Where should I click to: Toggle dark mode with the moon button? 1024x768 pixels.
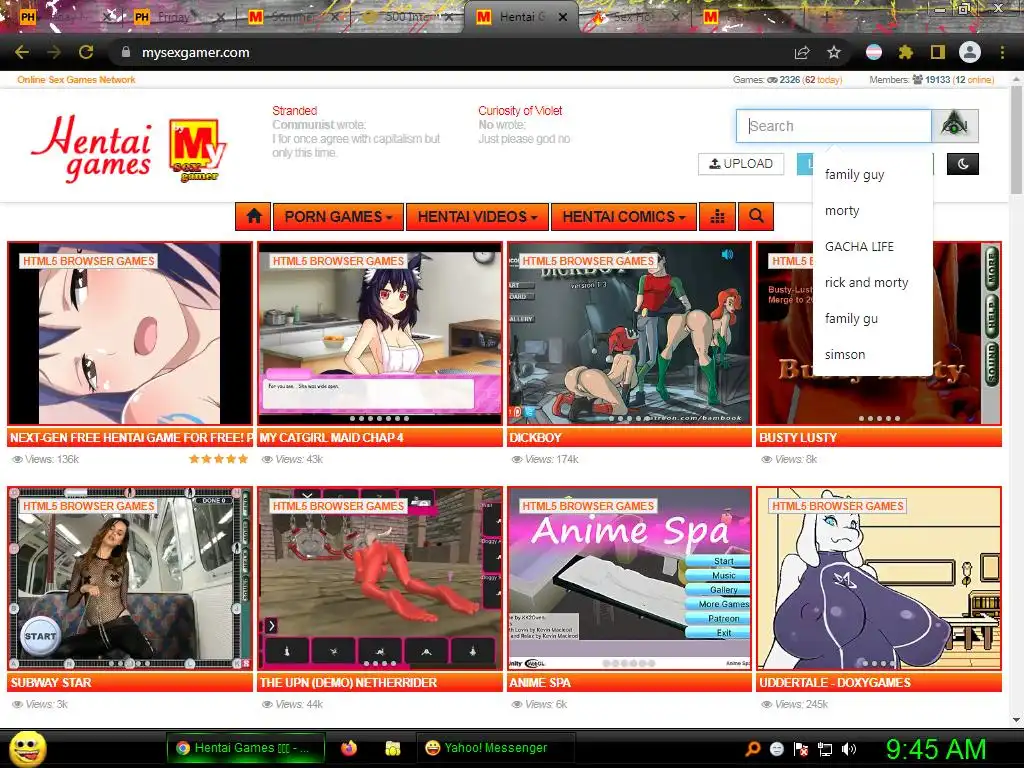[963, 164]
